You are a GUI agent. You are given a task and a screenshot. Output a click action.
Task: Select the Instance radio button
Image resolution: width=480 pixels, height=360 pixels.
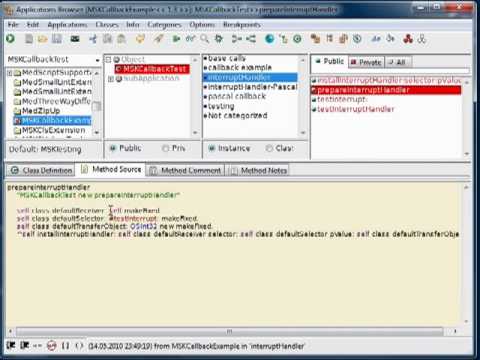tap(212, 148)
